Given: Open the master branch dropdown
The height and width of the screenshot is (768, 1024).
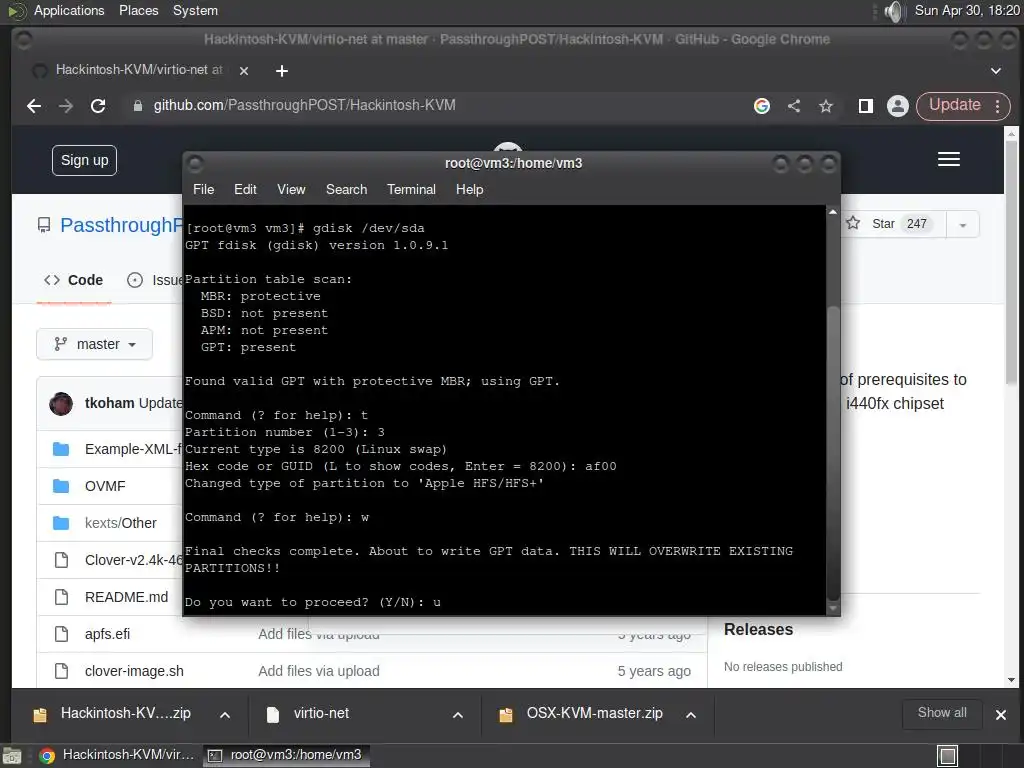Looking at the screenshot, I should tap(94, 344).
